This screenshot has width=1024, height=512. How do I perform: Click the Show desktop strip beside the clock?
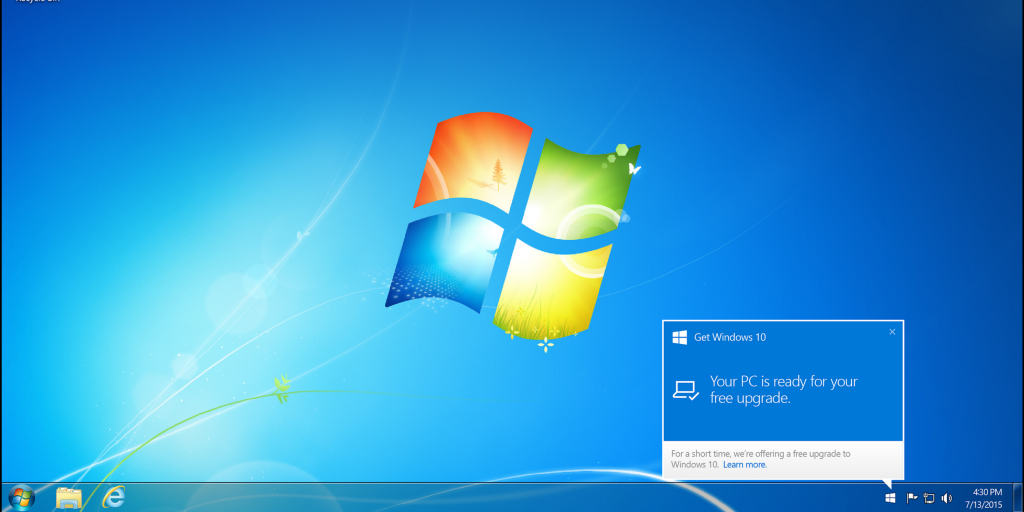click(x=1017, y=498)
